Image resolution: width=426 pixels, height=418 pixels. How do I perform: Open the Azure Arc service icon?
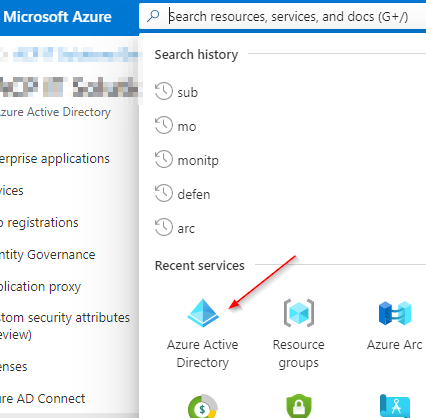[395, 313]
